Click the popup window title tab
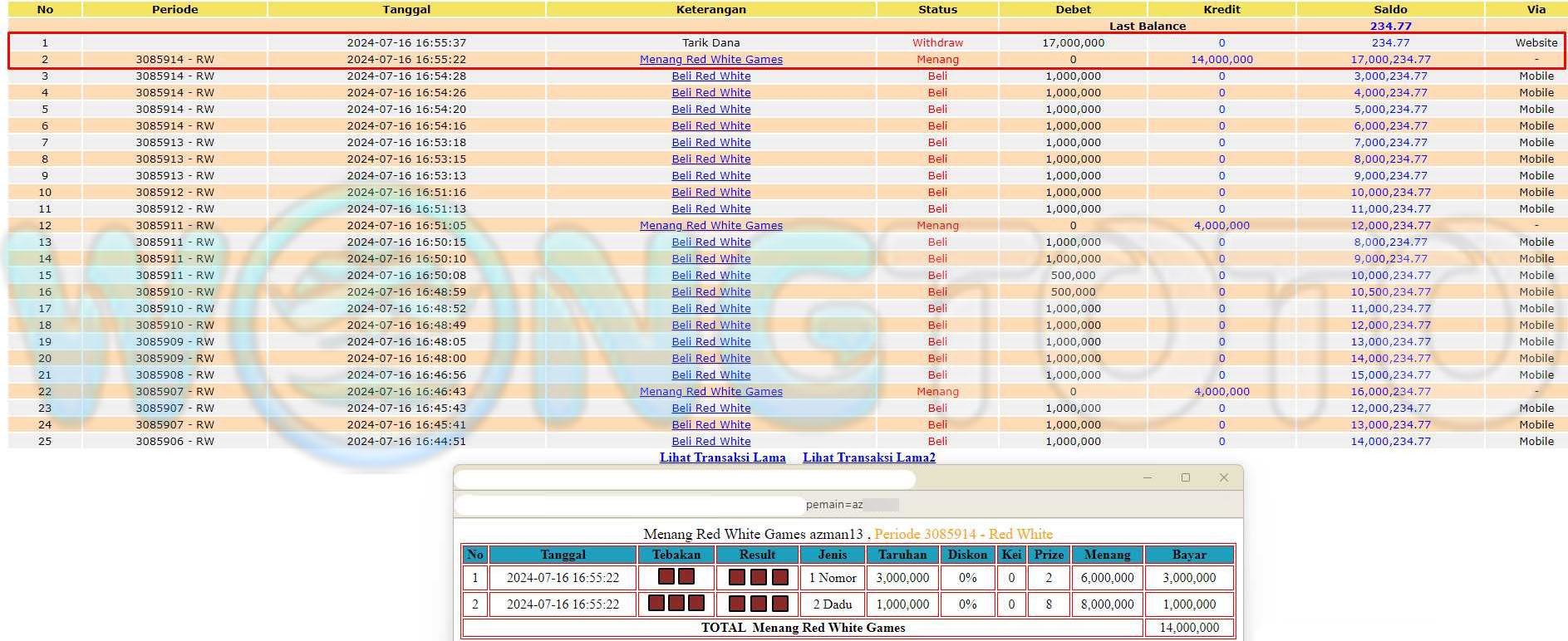Viewport: 1568px width, 641px height. (685, 479)
